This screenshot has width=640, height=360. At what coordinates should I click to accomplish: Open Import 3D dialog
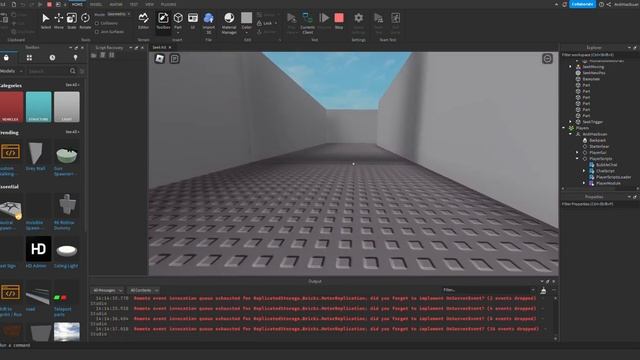pos(209,22)
